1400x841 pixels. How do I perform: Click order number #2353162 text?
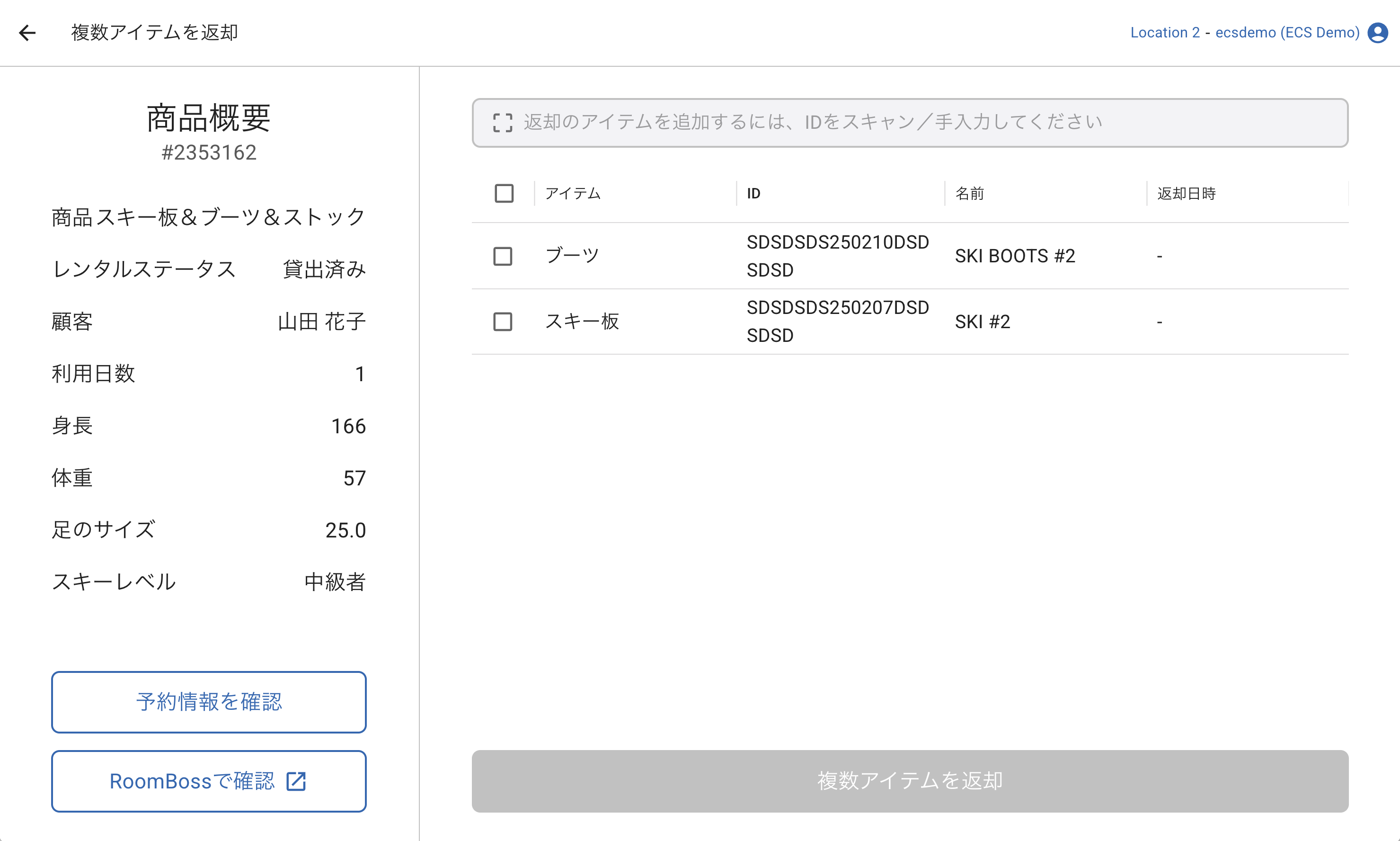pyautogui.click(x=209, y=152)
